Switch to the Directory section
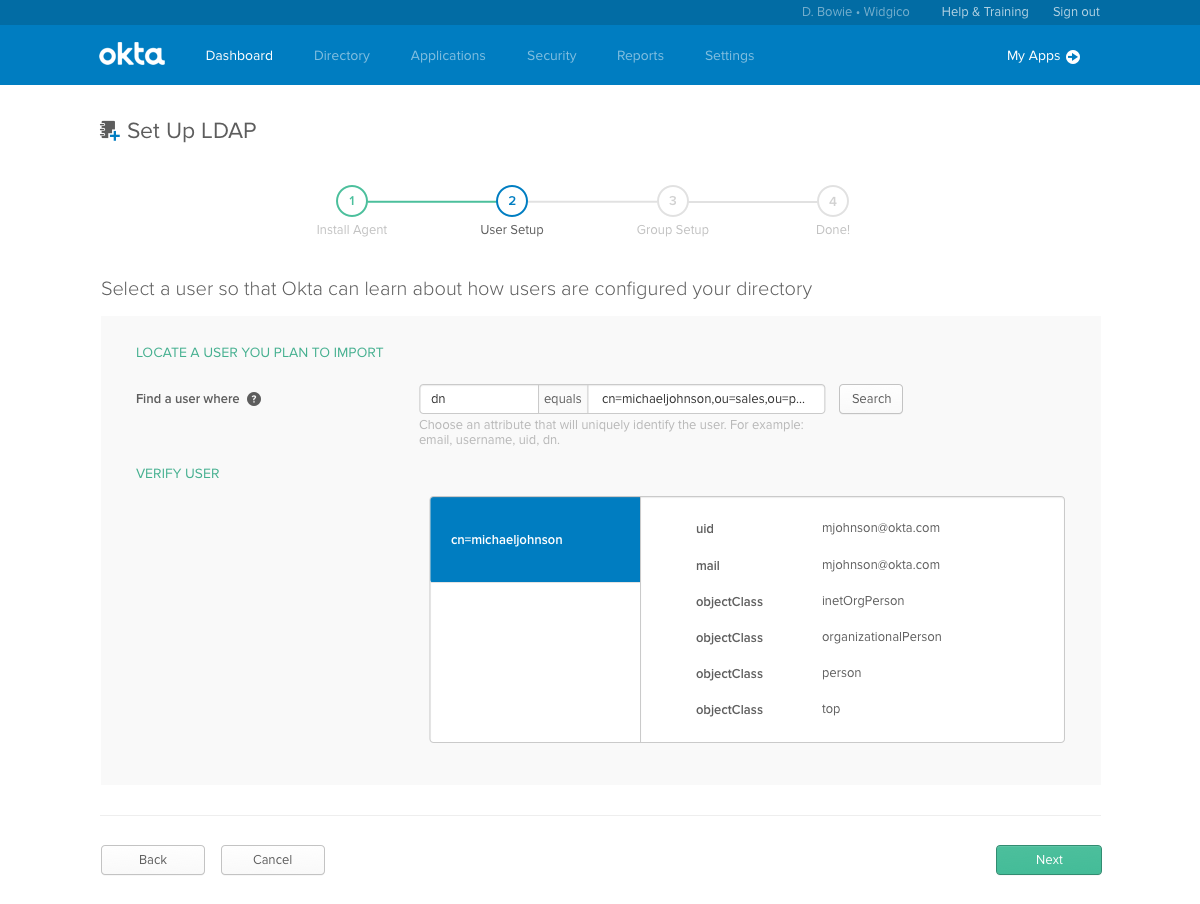Image resolution: width=1200 pixels, height=904 pixels. pos(341,55)
